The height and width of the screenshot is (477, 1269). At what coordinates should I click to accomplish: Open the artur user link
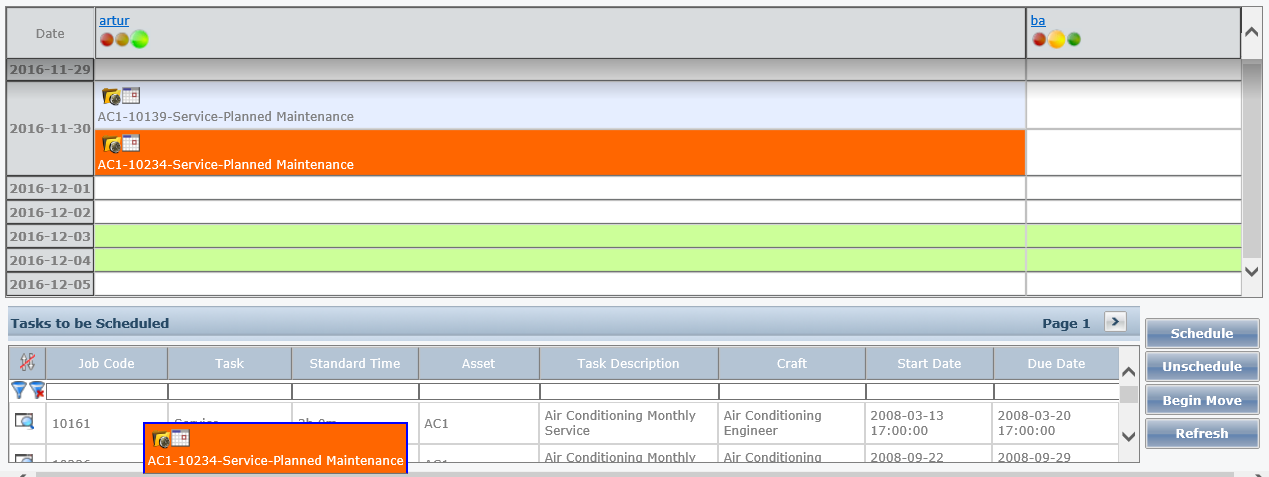click(x=114, y=20)
